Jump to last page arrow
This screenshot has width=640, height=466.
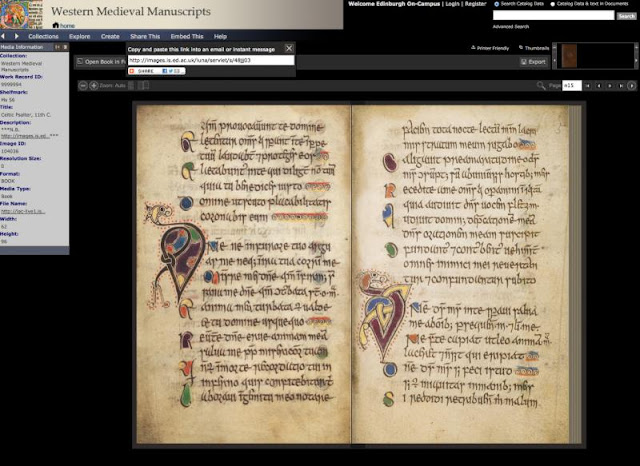click(x=621, y=86)
